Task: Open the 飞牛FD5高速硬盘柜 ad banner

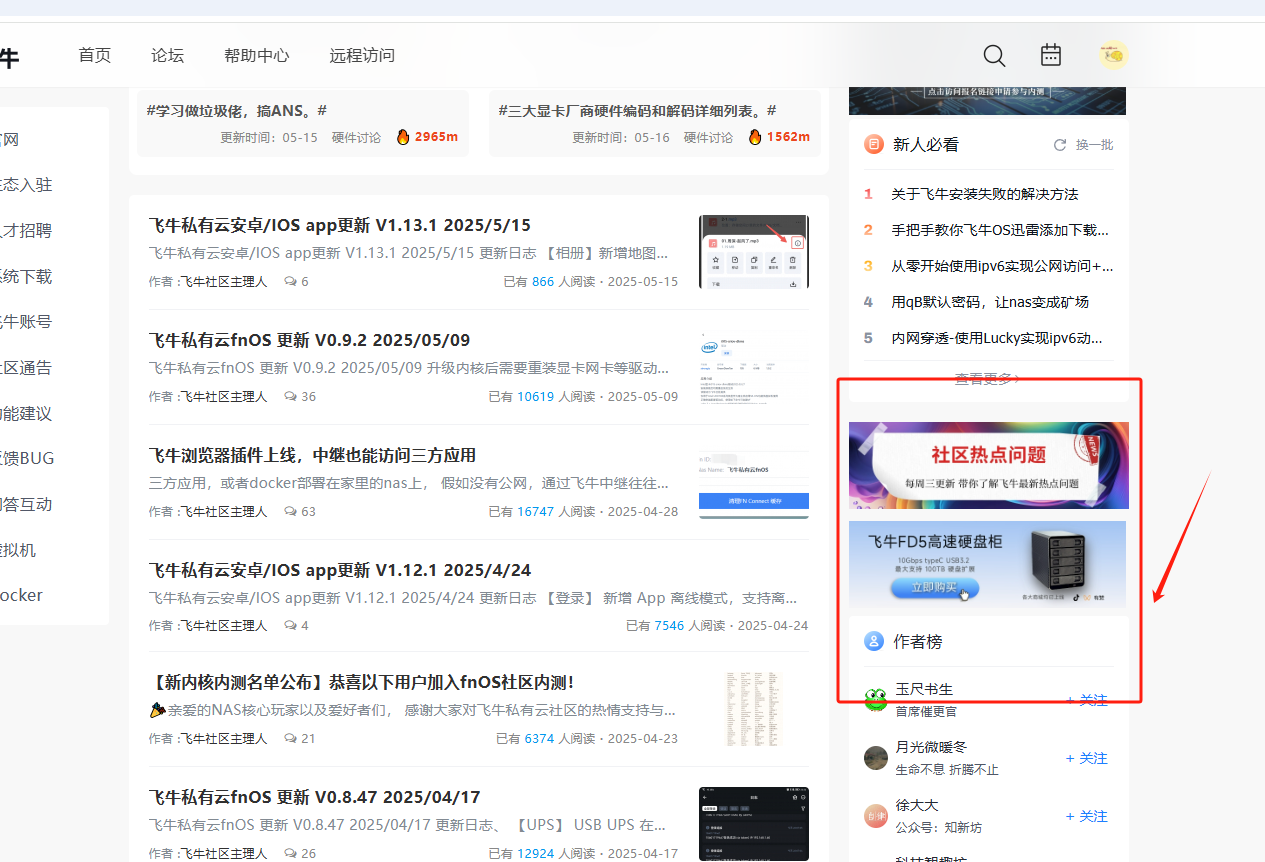Action: pos(987,564)
